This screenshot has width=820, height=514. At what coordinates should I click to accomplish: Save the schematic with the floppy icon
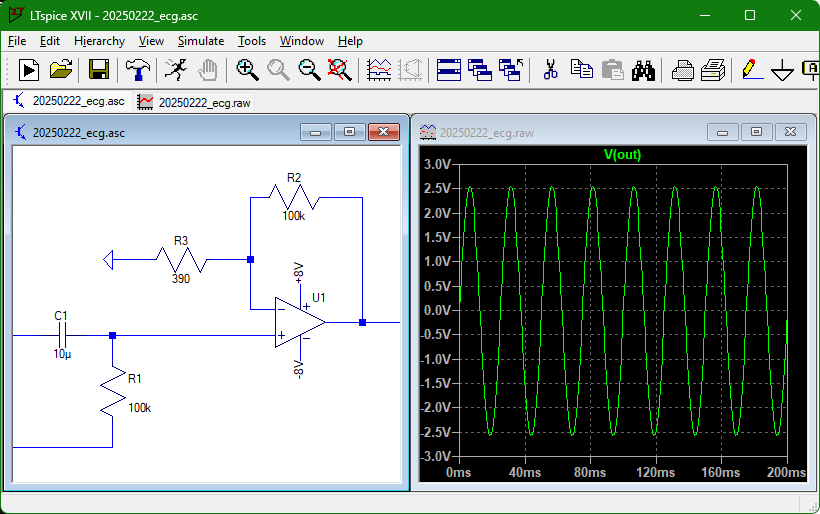pos(99,70)
